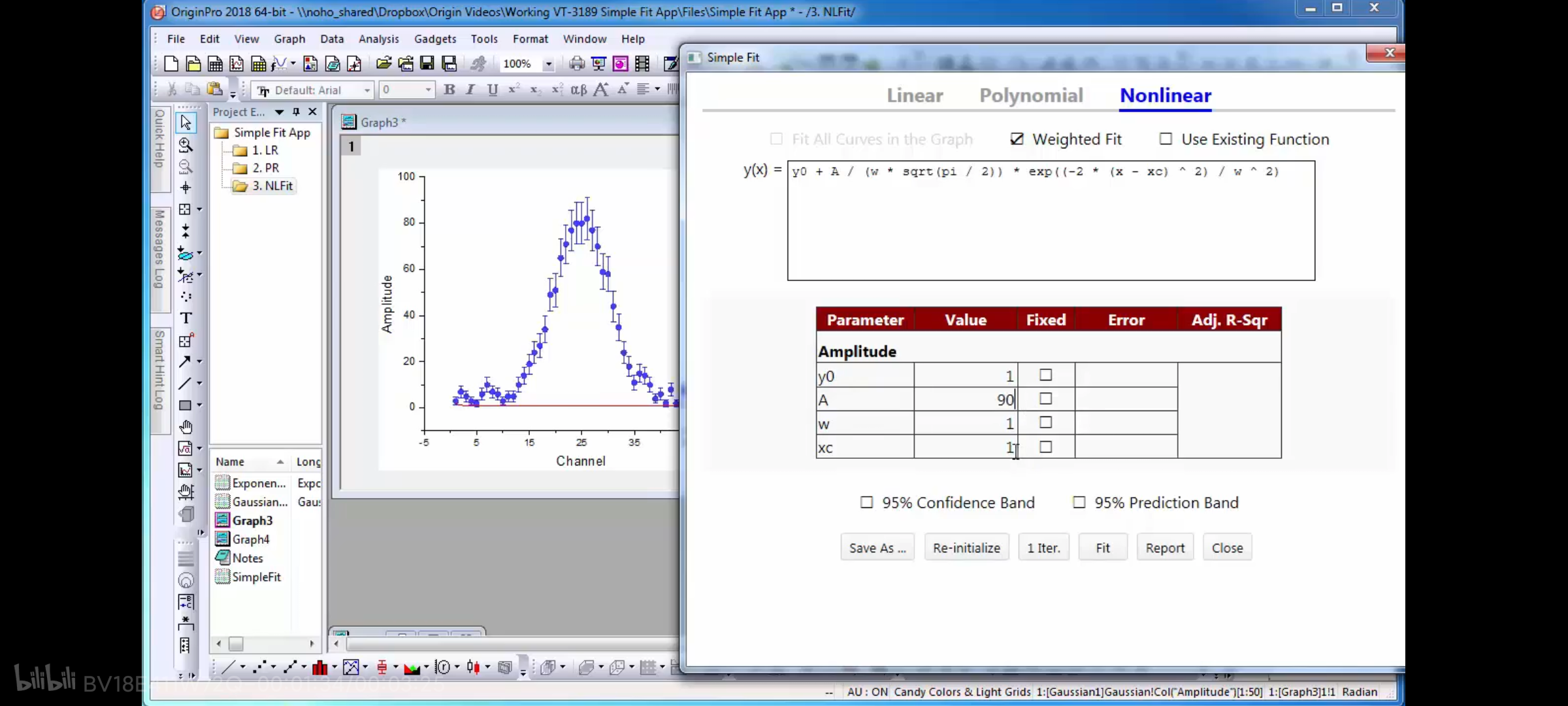This screenshot has height=706, width=1568.
Task: Pick the Rectangle drawing tool
Action: pyautogui.click(x=185, y=405)
